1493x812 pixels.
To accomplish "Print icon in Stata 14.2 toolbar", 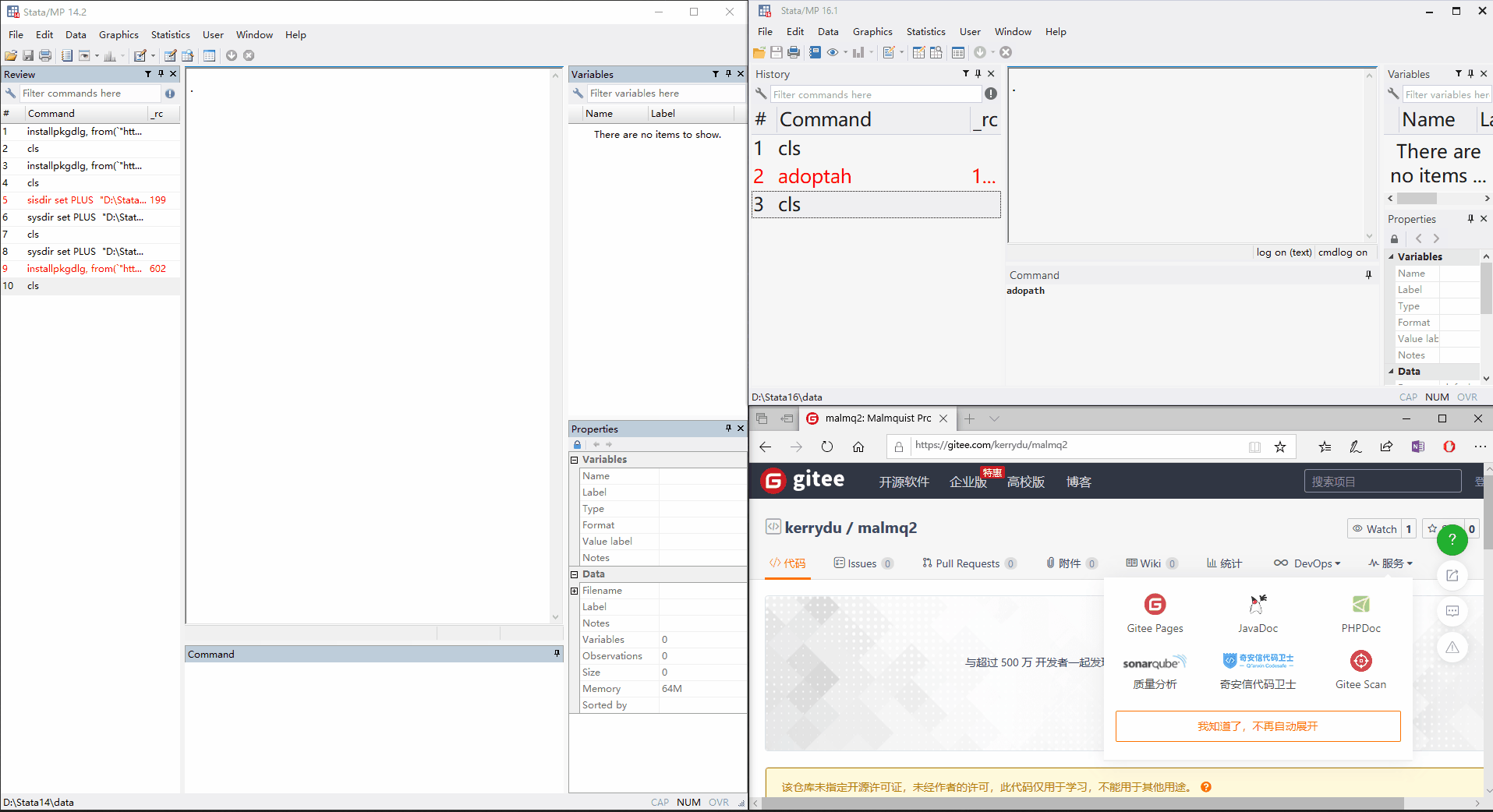I will pyautogui.click(x=45, y=55).
